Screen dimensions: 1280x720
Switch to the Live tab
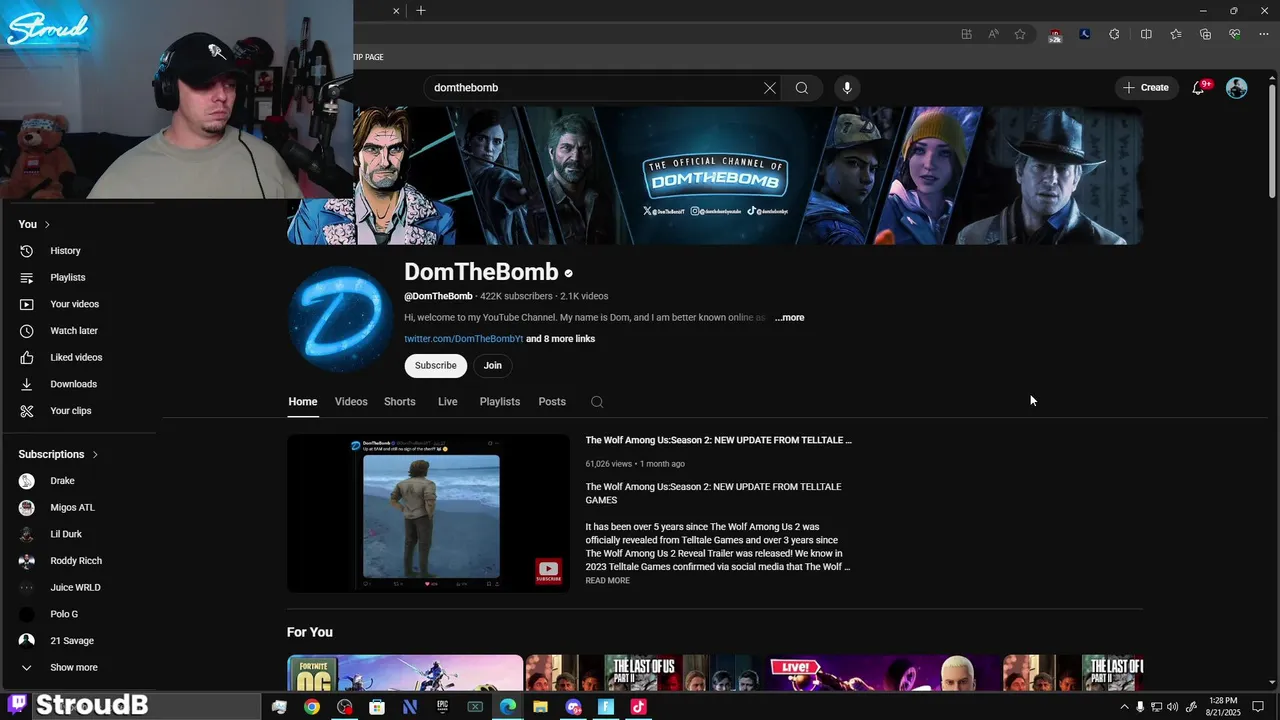(x=448, y=402)
